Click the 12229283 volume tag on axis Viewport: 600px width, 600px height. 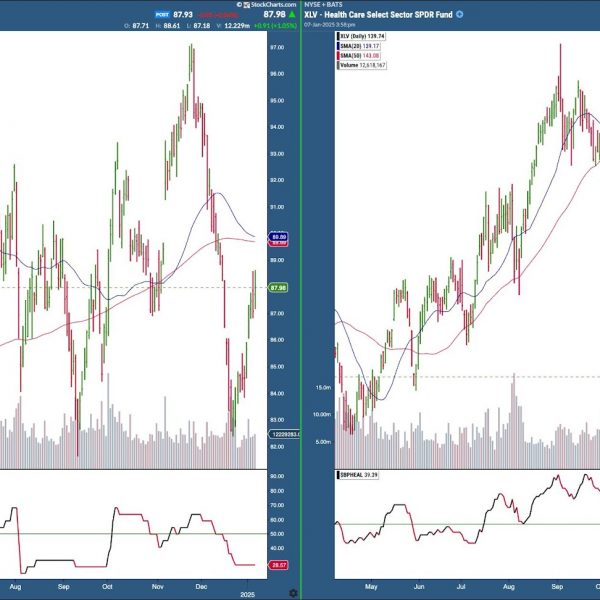pos(285,434)
